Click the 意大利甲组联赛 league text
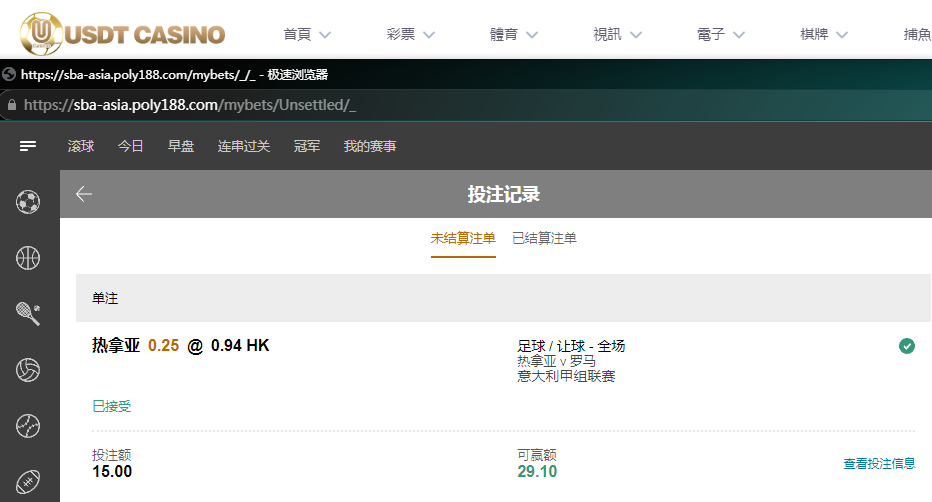The image size is (932, 502). 566,376
